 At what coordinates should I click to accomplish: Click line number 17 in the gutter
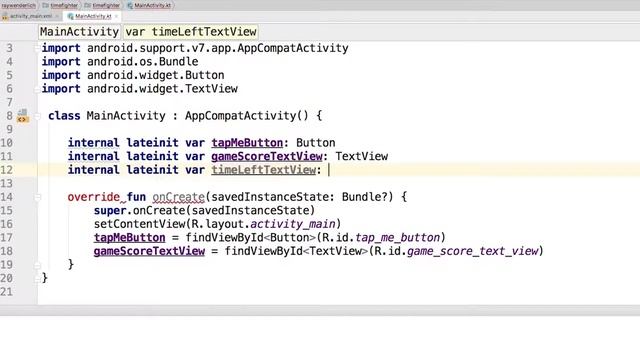click(7, 238)
